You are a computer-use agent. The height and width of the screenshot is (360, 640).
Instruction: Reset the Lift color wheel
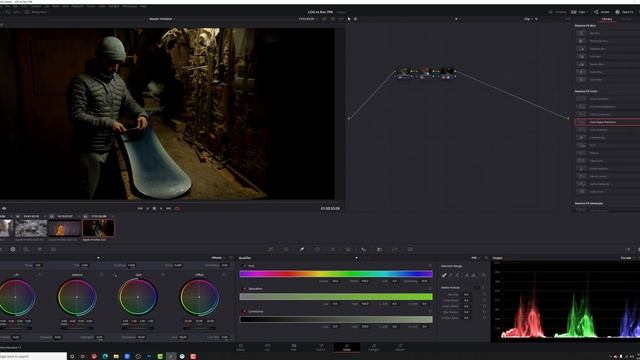(40, 275)
